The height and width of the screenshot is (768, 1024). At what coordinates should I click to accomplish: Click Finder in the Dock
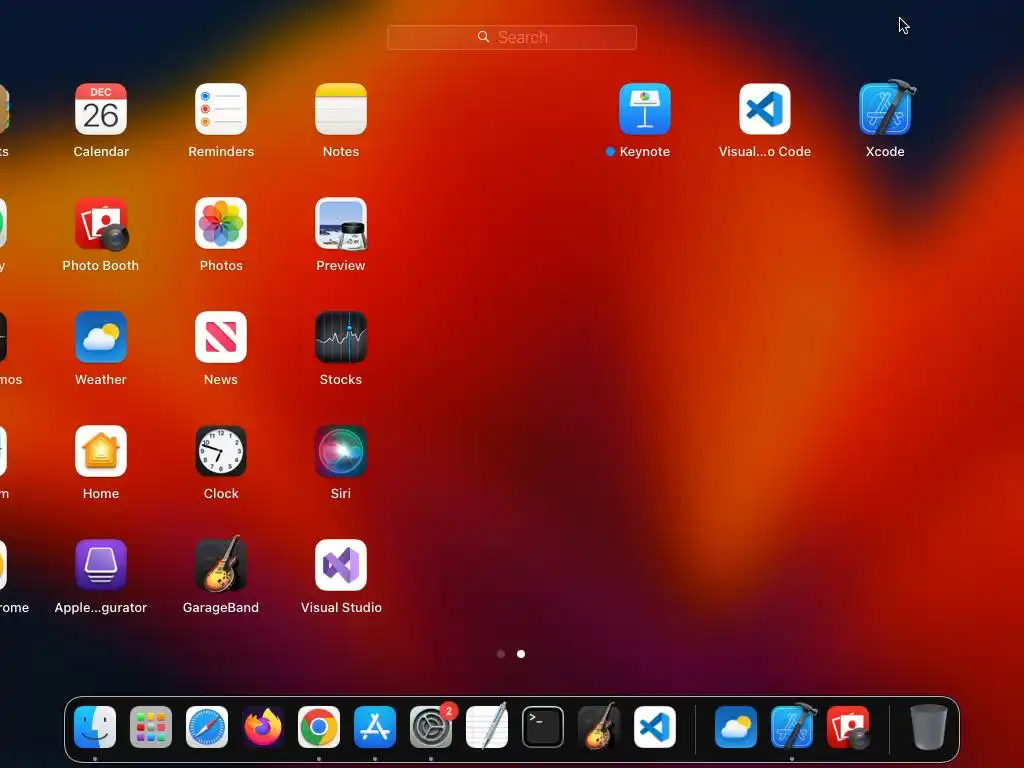coord(95,727)
